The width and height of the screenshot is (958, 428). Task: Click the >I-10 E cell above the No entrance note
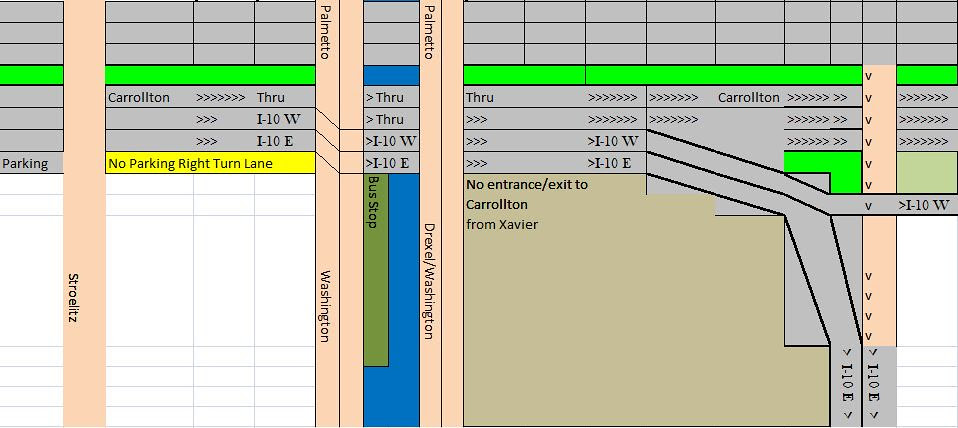(615, 163)
